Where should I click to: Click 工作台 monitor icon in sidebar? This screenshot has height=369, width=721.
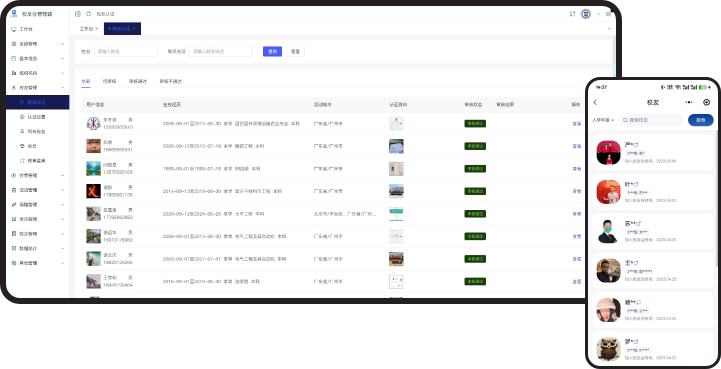(x=14, y=29)
